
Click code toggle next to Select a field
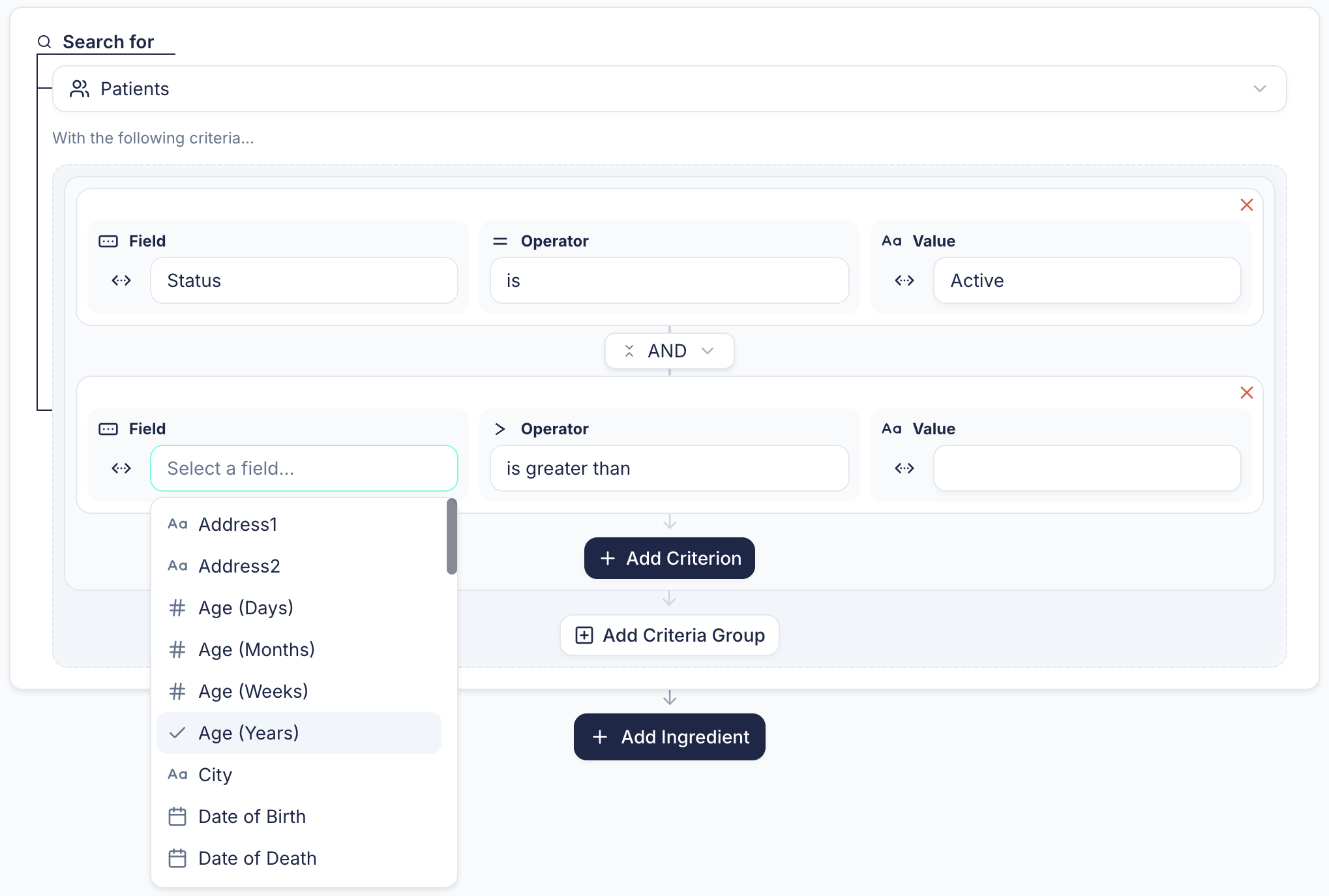(x=121, y=468)
